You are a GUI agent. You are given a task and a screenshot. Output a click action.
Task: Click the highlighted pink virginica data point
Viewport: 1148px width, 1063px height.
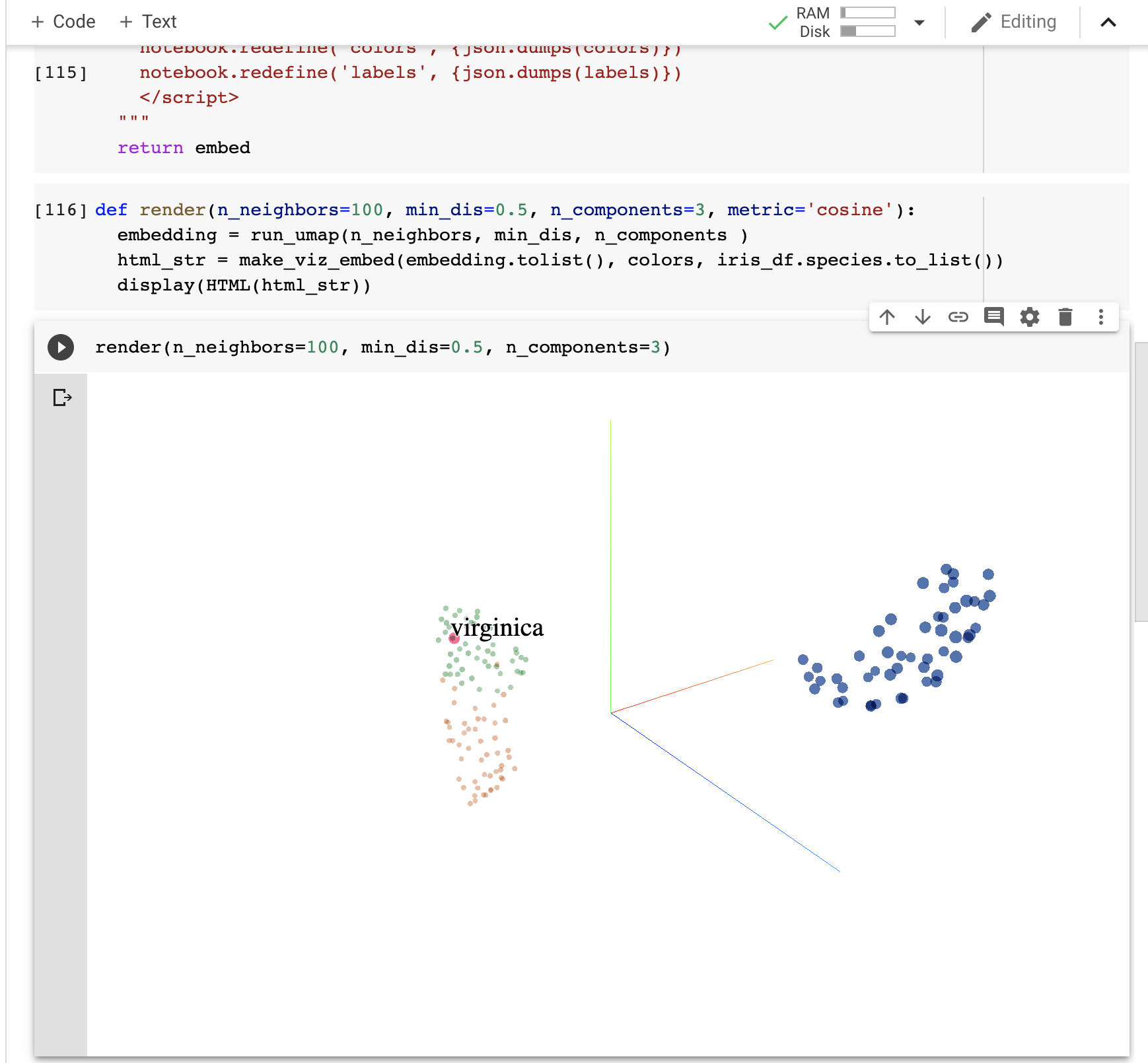pos(454,638)
